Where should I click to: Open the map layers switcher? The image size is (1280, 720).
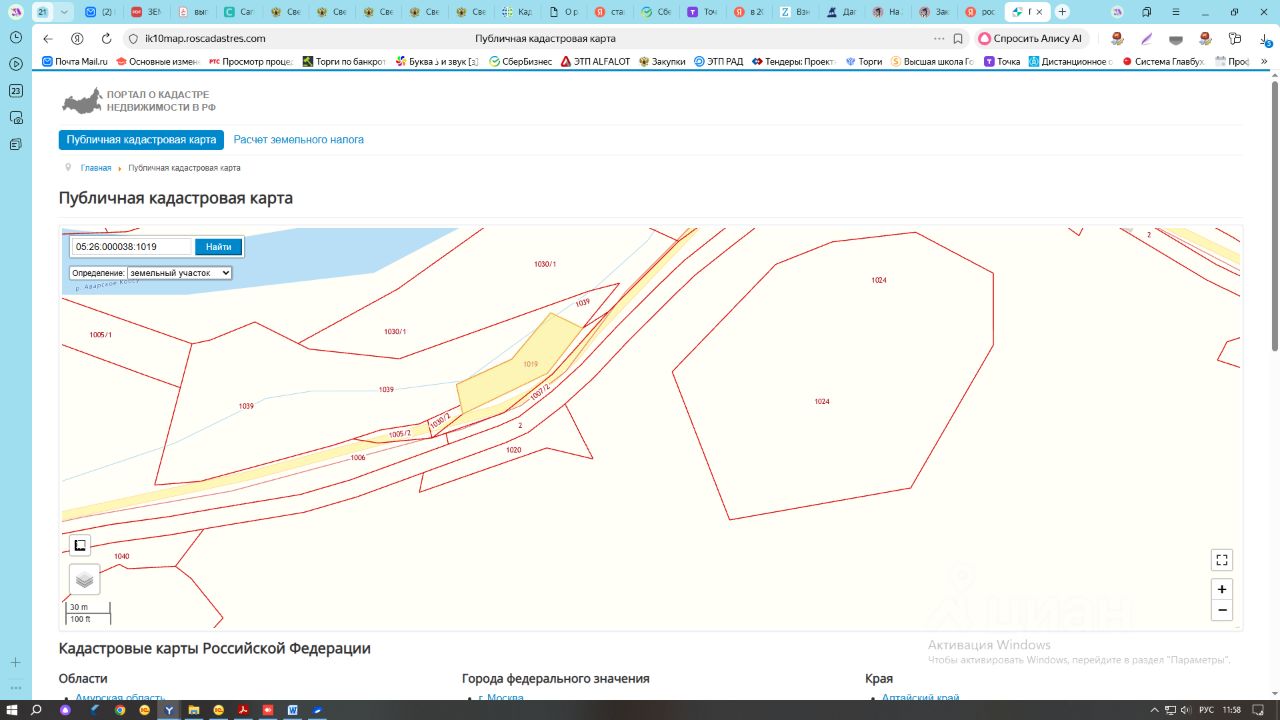click(x=84, y=579)
